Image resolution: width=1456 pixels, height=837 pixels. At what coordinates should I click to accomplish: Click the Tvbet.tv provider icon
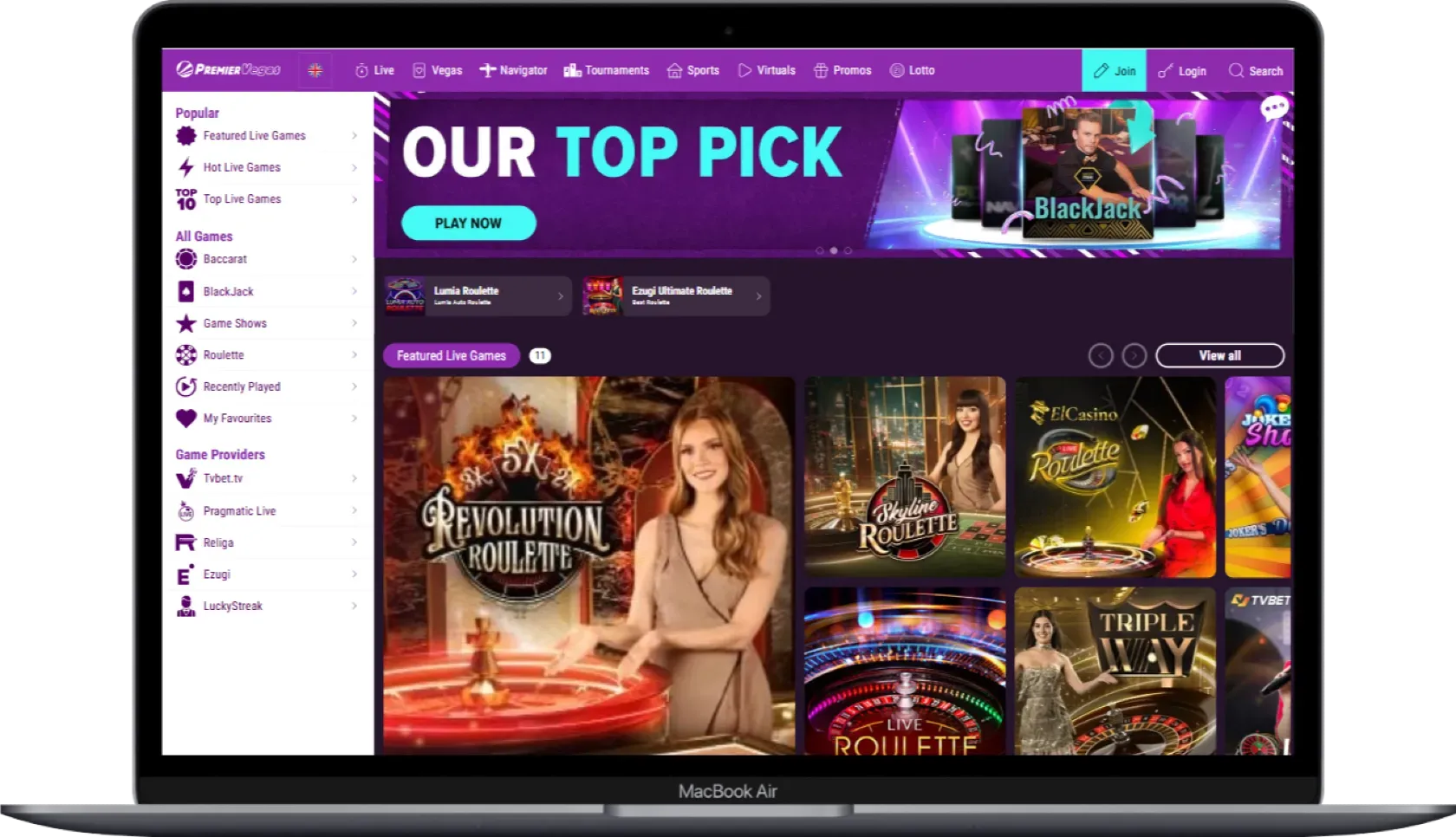[185, 478]
